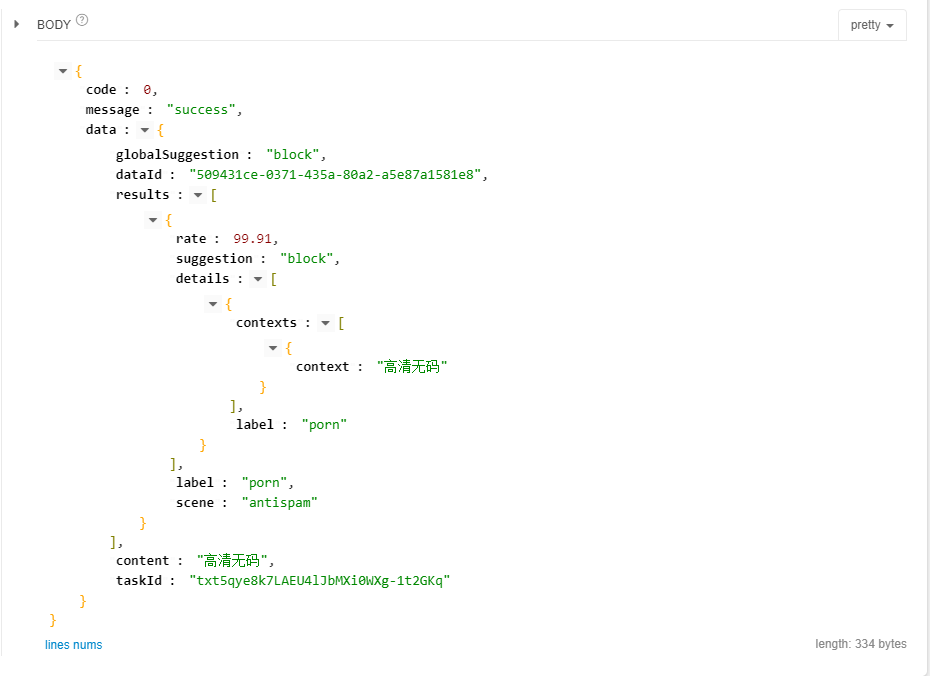Collapse the BODY section triangle

(x=17, y=24)
